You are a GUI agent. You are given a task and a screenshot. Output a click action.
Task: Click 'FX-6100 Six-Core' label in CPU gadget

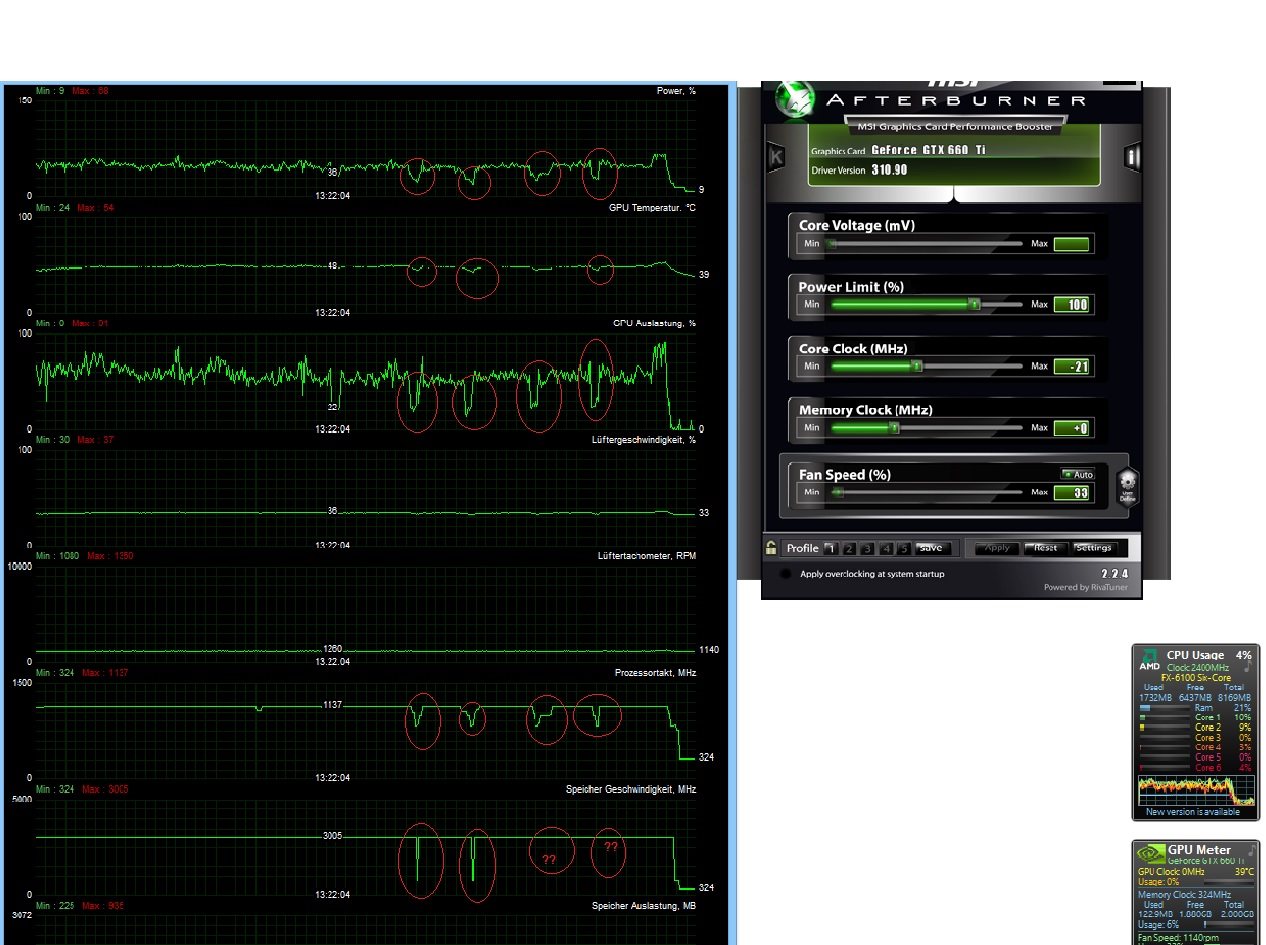pos(1195,678)
